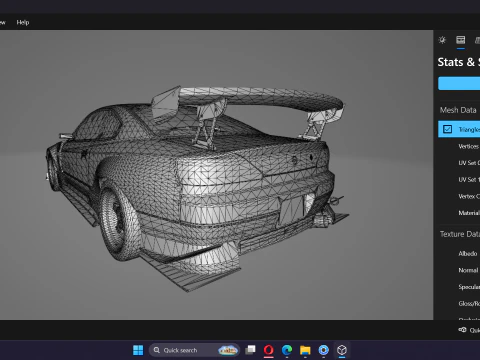Launch Opera browser from the taskbar
The width and height of the screenshot is (480, 360).
point(269,350)
